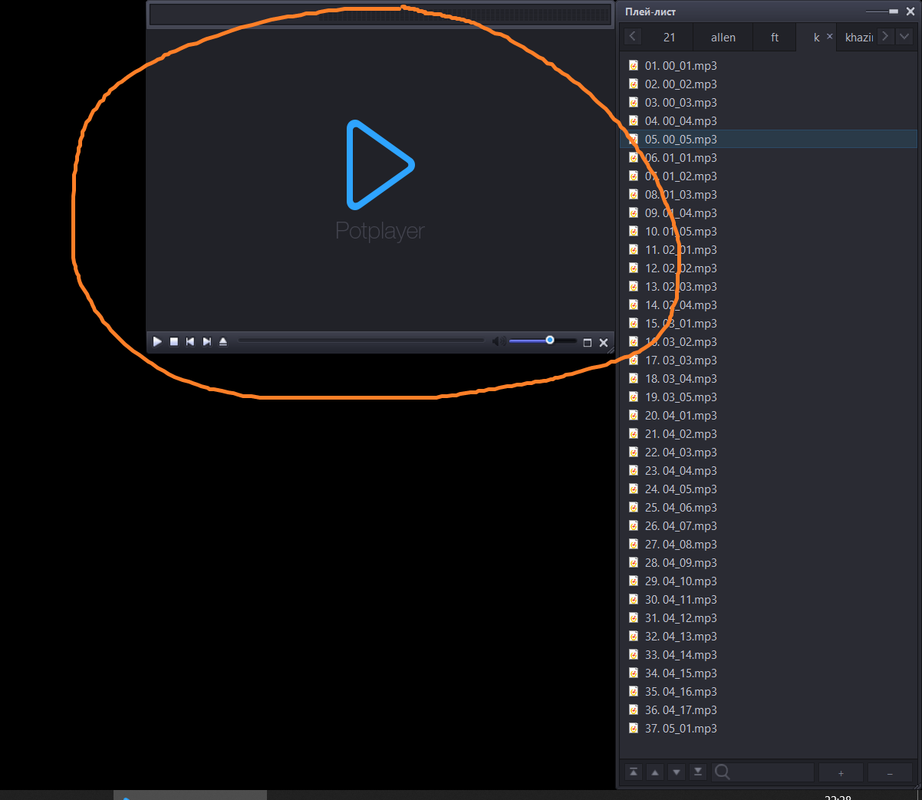The width and height of the screenshot is (922, 800).
Task: Close the player with the X icon
Action: [603, 343]
